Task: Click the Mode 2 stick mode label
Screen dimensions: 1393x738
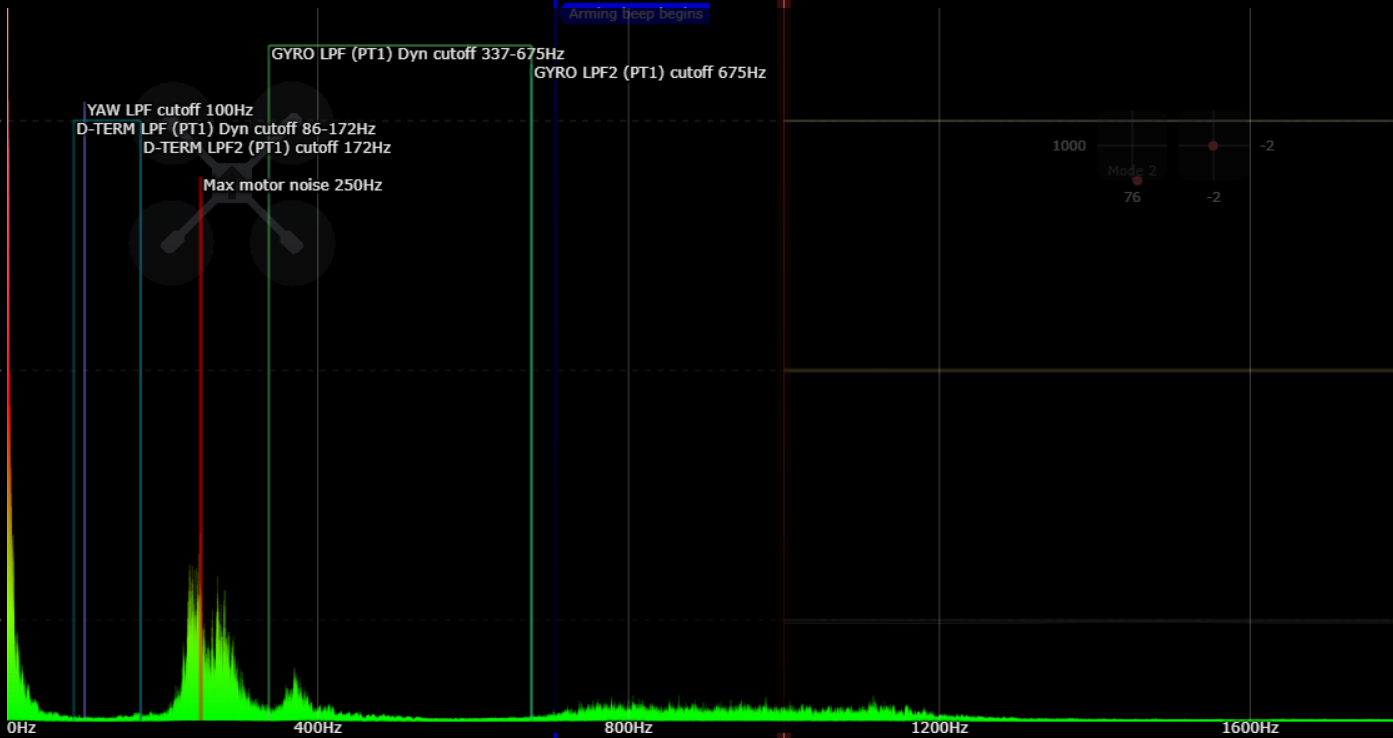Action: point(1132,171)
